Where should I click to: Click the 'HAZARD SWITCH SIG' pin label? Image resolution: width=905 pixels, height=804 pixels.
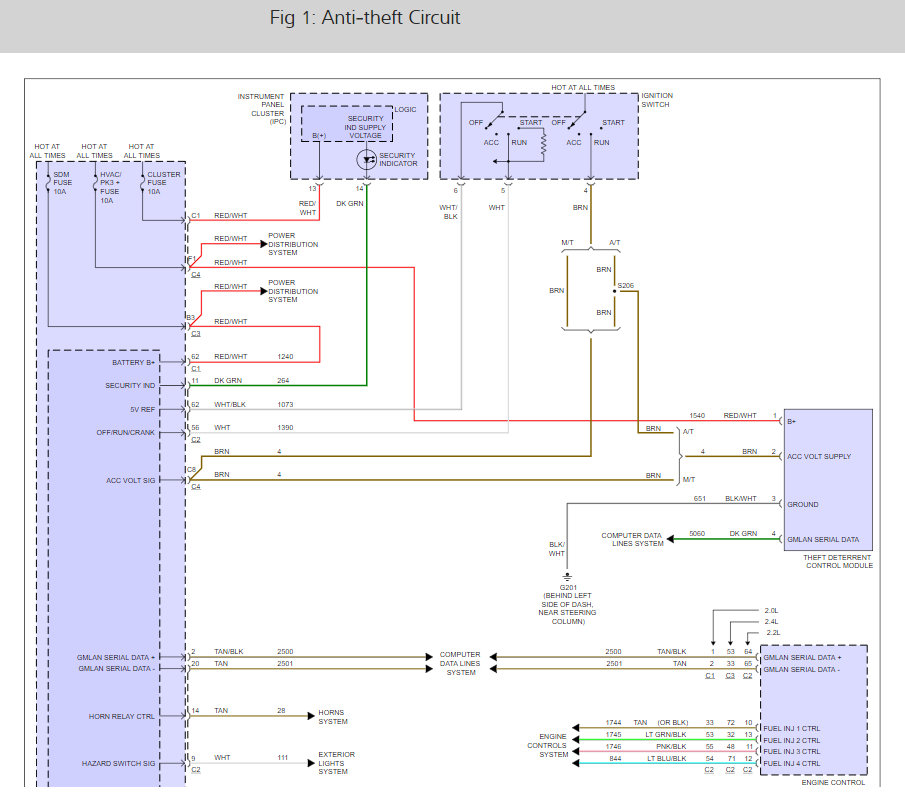[118, 763]
